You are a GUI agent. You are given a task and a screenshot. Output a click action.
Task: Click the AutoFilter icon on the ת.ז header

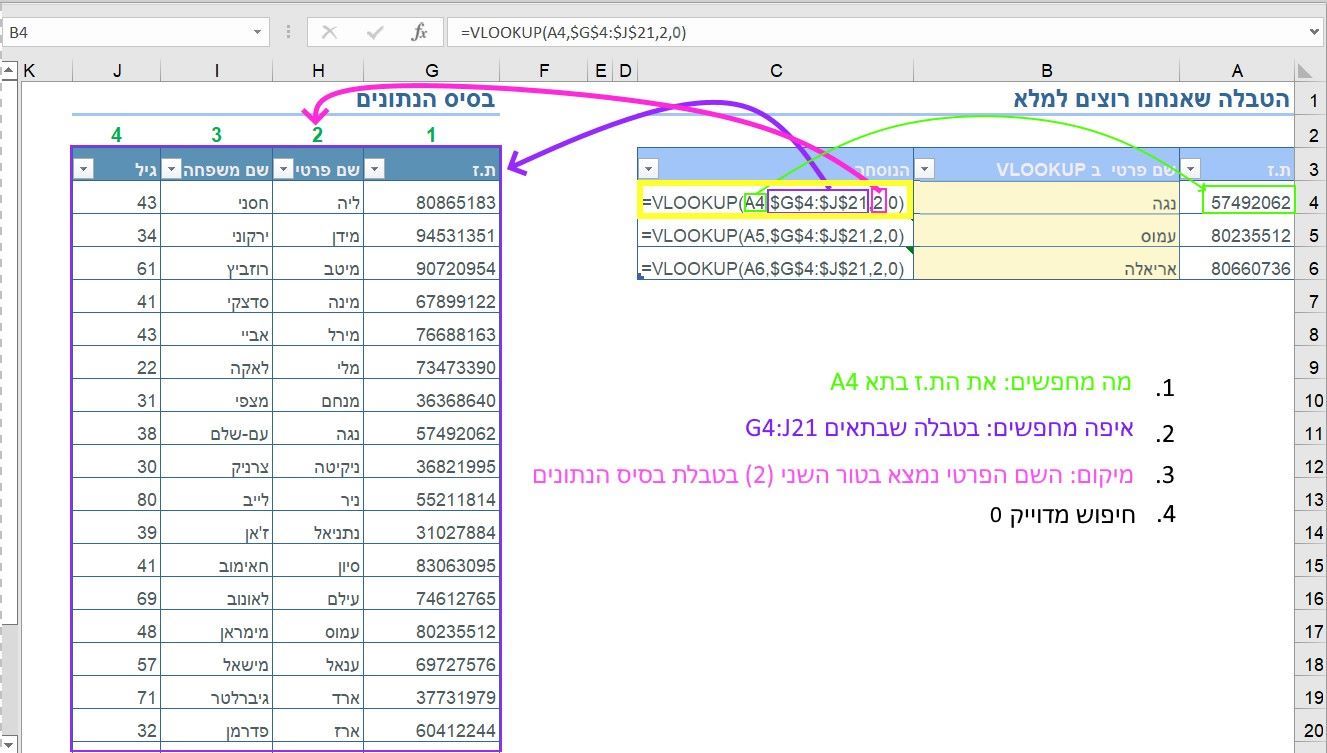pos(376,168)
